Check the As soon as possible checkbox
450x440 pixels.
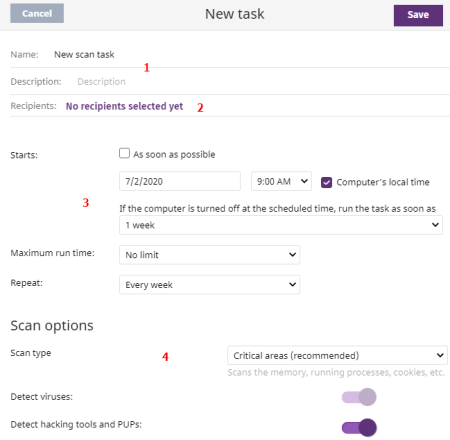pyautogui.click(x=124, y=153)
